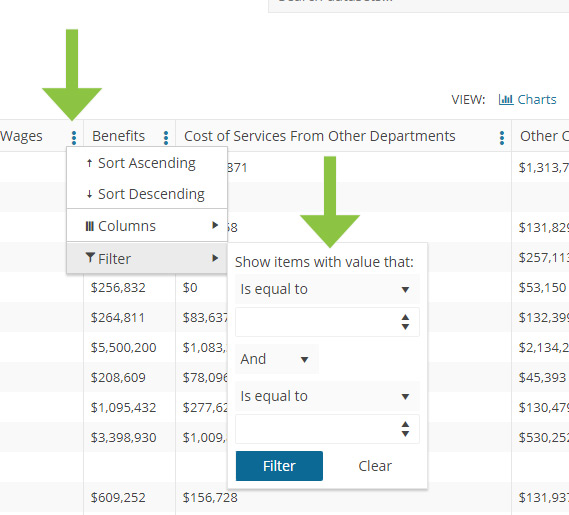569x515 pixels.
Task: Open the second 'Is equal to' dropdown
Action: click(x=327, y=396)
